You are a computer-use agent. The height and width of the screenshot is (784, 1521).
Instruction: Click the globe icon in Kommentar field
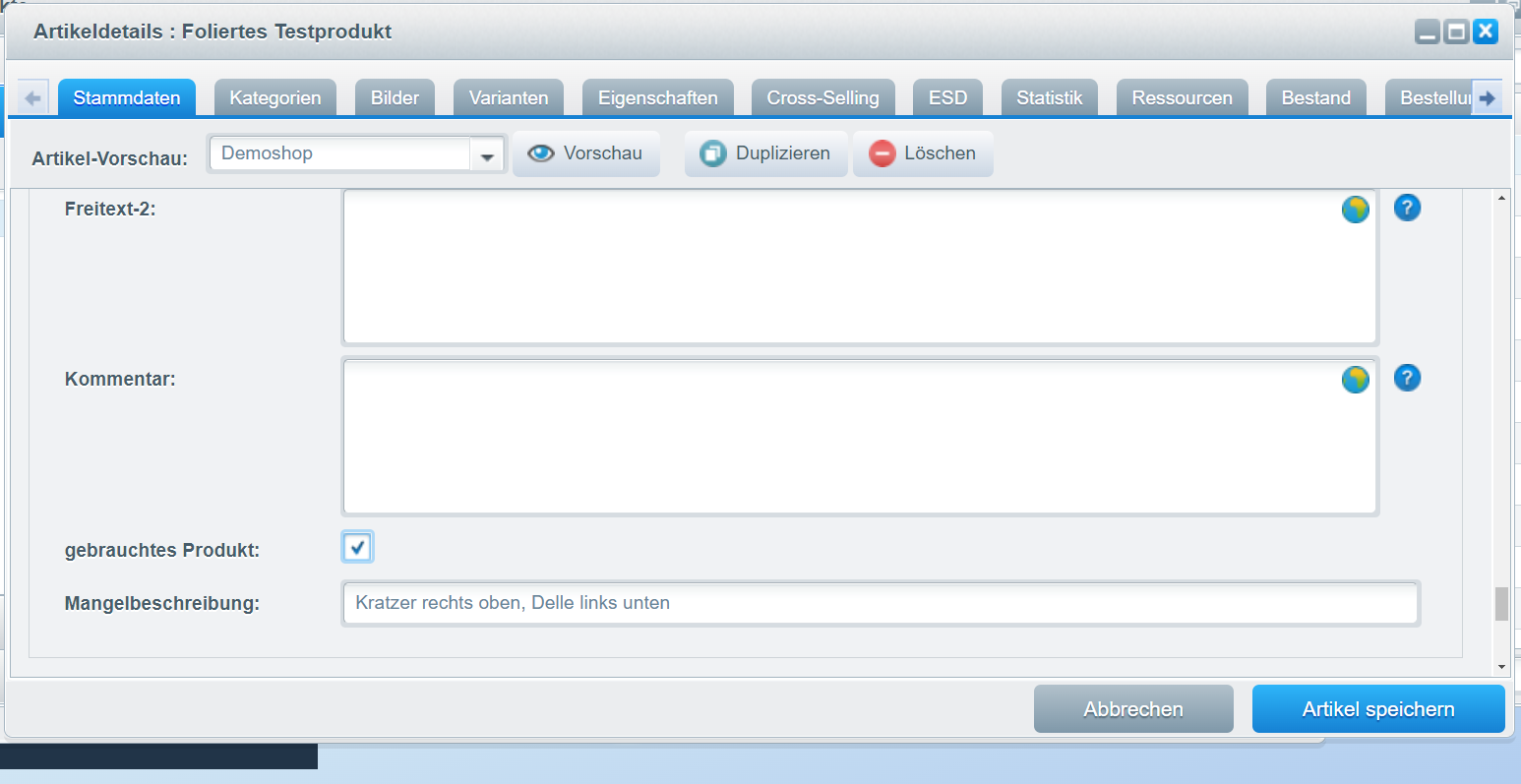[x=1356, y=379]
